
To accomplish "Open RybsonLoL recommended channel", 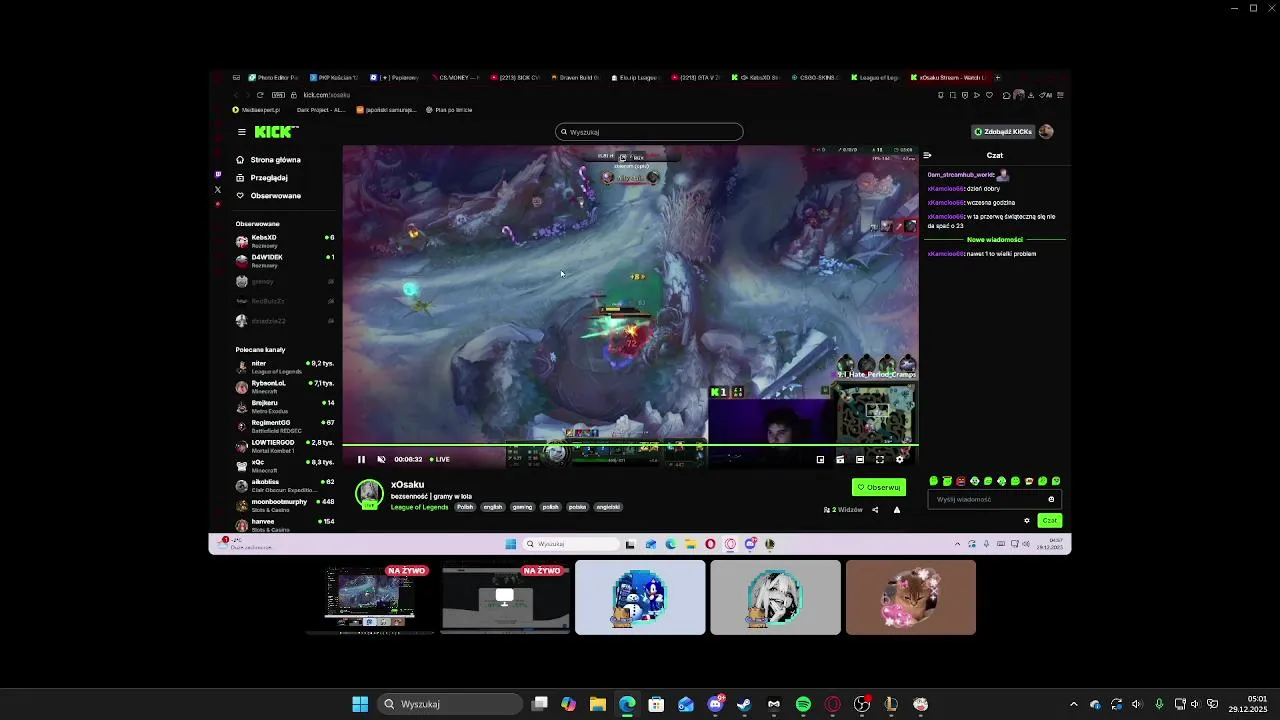I will tap(285, 387).
